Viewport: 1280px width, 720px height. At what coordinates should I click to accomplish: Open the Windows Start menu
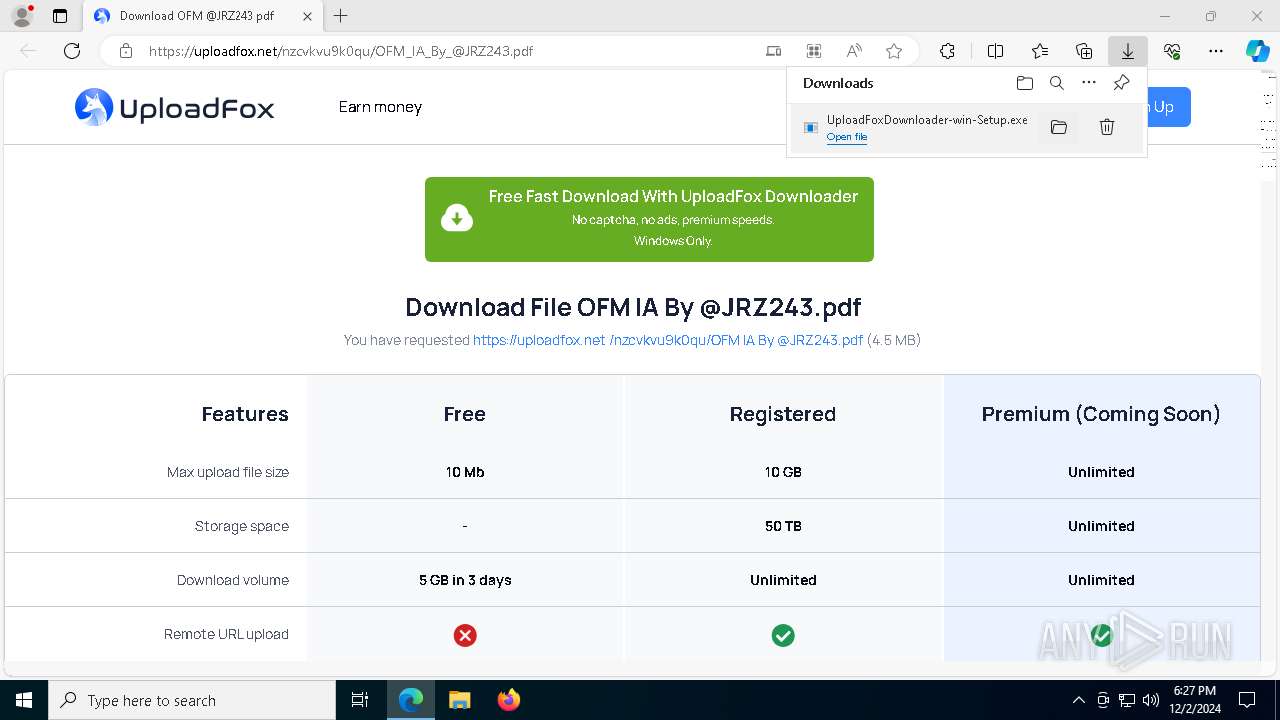[x=24, y=700]
